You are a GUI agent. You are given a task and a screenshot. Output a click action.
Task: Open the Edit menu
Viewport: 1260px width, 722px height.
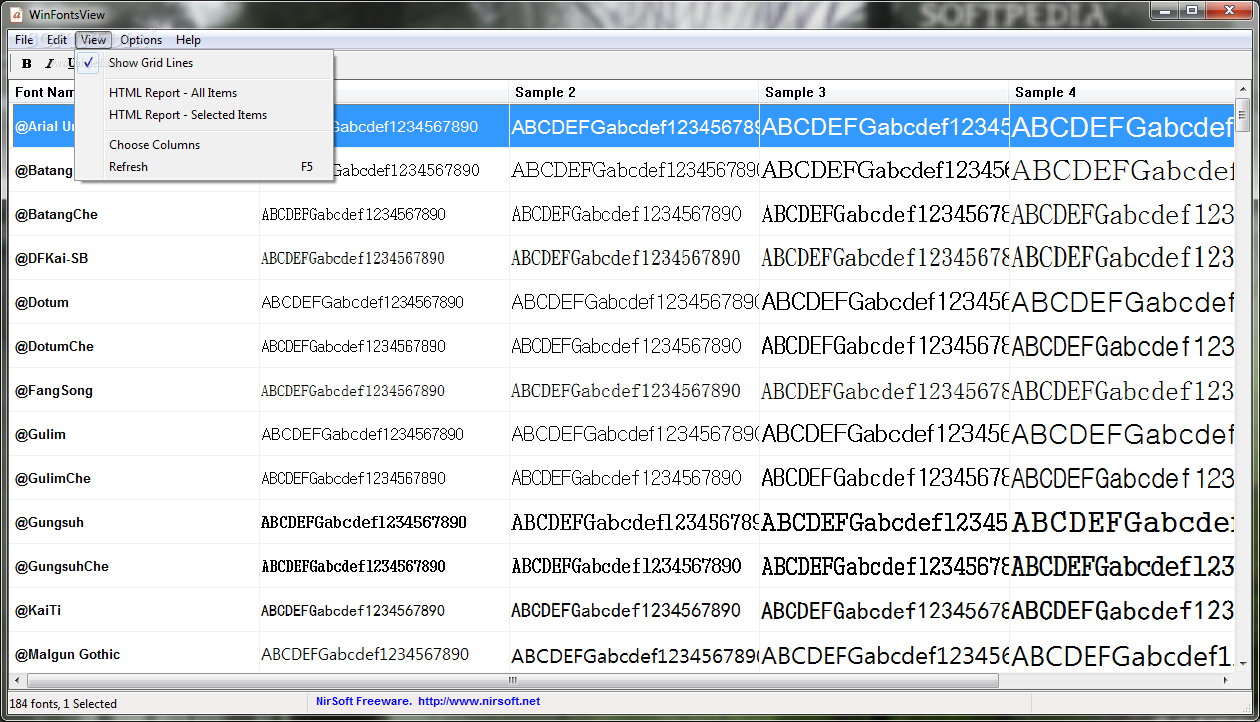pos(57,40)
